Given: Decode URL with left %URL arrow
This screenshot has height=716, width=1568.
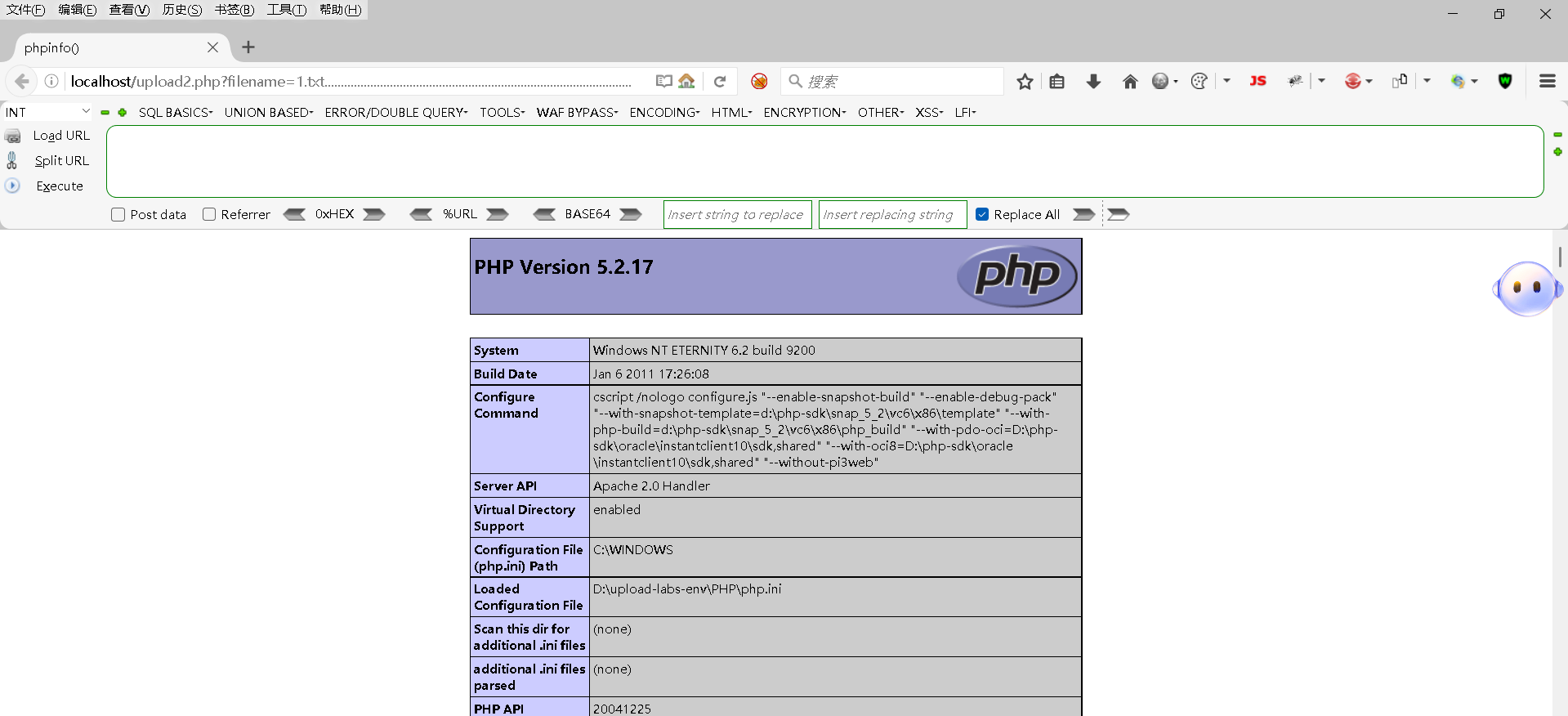Looking at the screenshot, I should (x=421, y=214).
